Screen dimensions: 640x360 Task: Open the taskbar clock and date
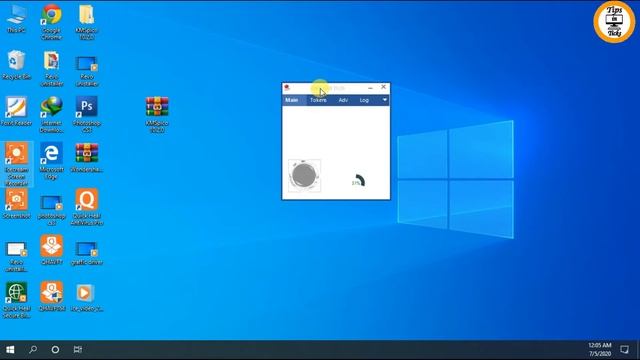600,350
